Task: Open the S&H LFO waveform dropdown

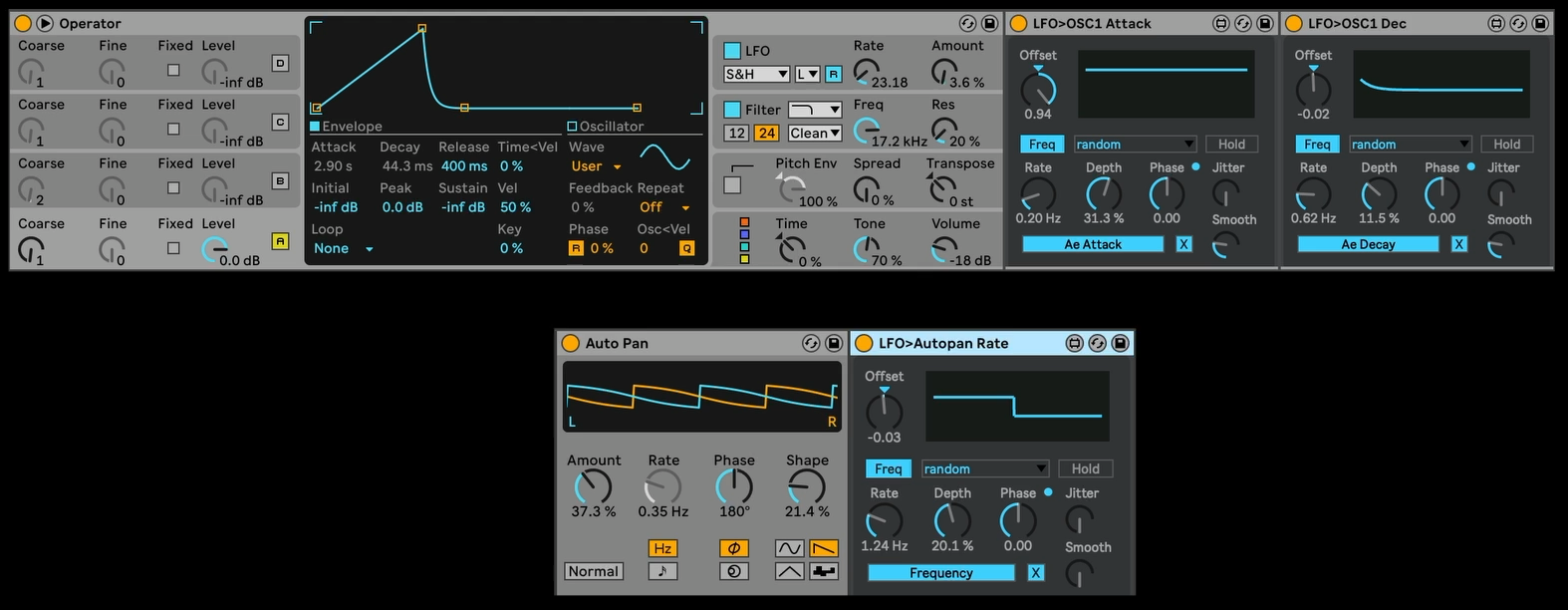Action: (756, 74)
